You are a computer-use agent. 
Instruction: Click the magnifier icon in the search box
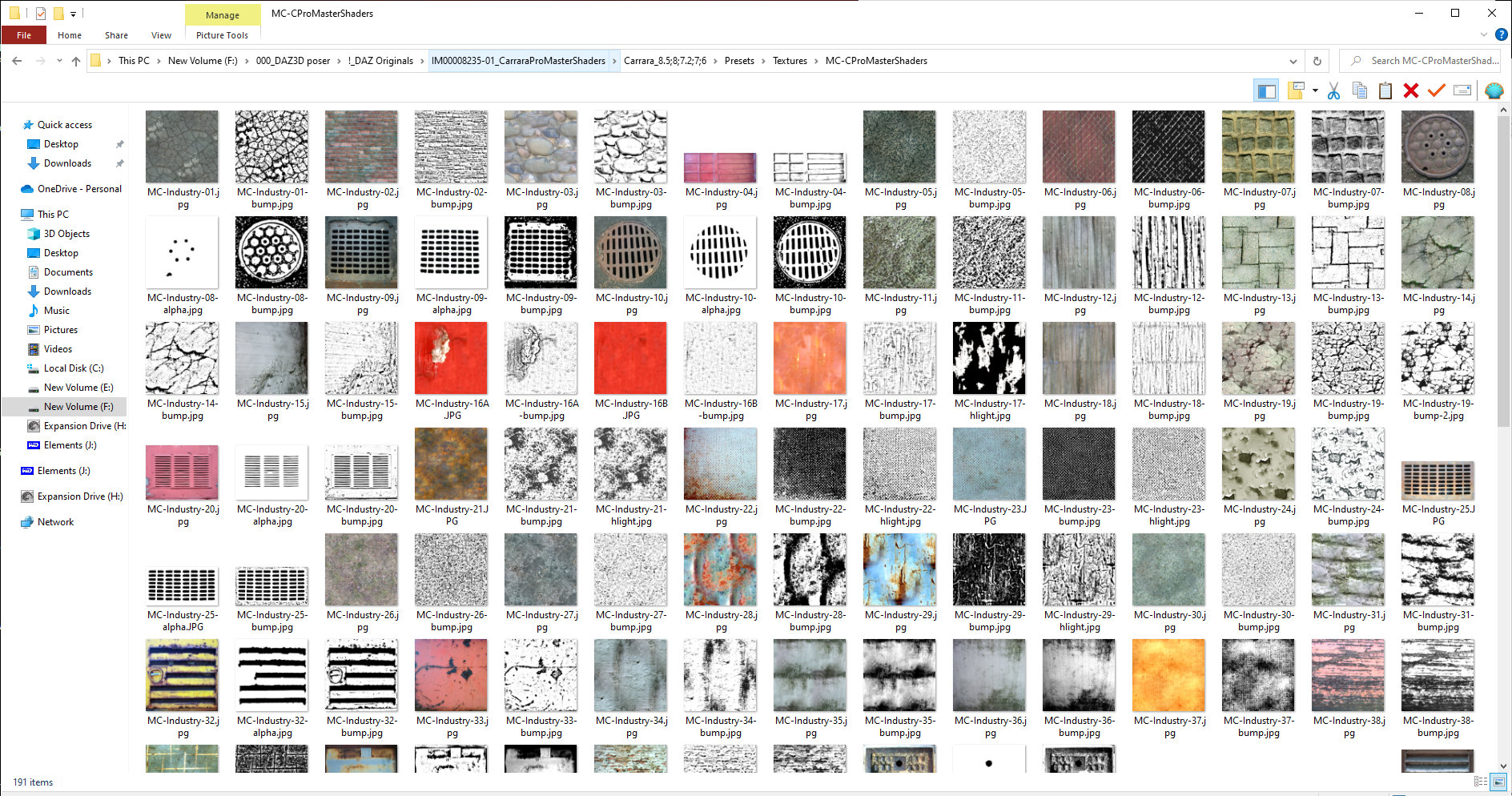[1356, 61]
